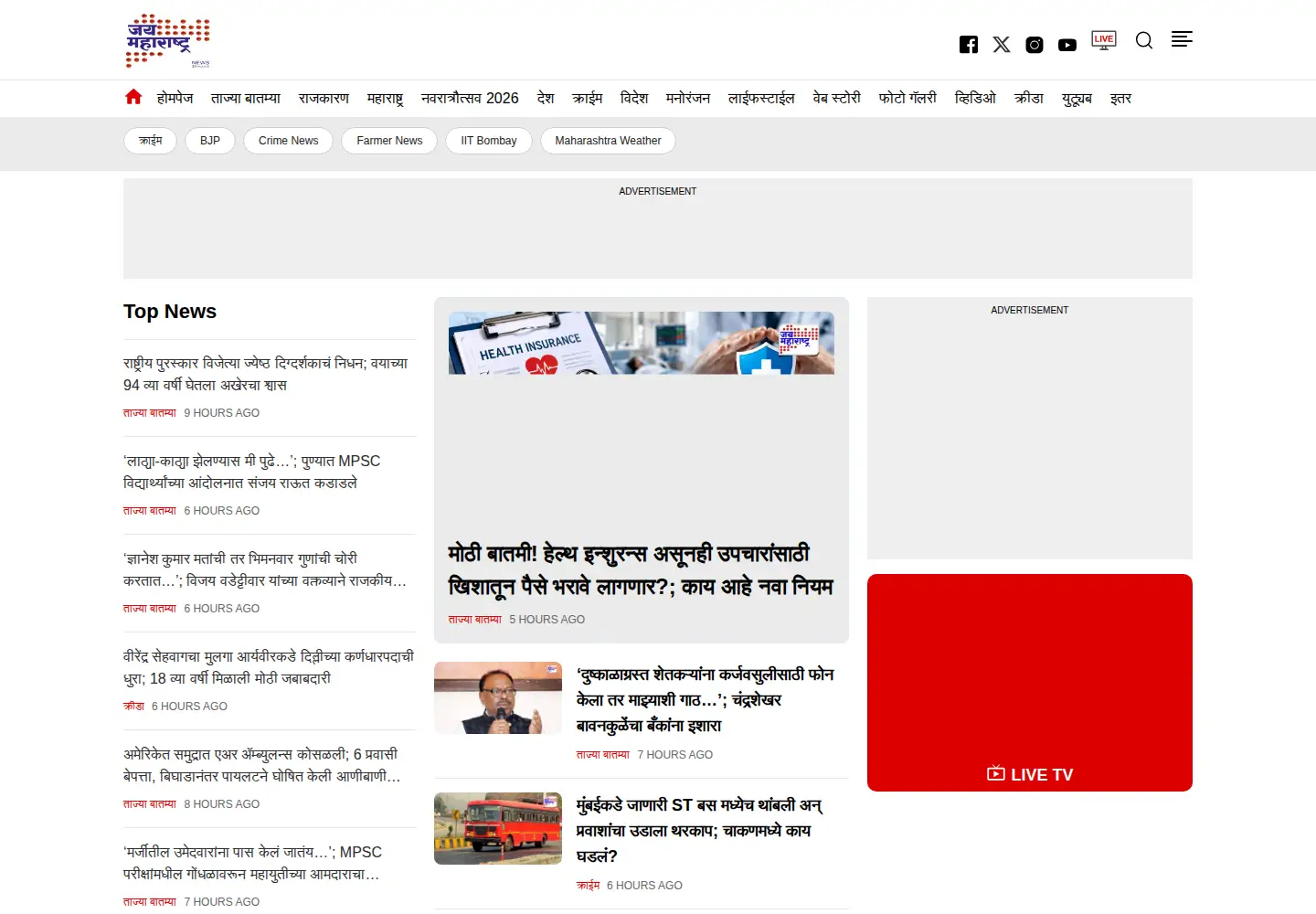Image resolution: width=1316 pixels, height=914 pixels.
Task: Open इतर navigation item
Action: pyautogui.click(x=1120, y=98)
